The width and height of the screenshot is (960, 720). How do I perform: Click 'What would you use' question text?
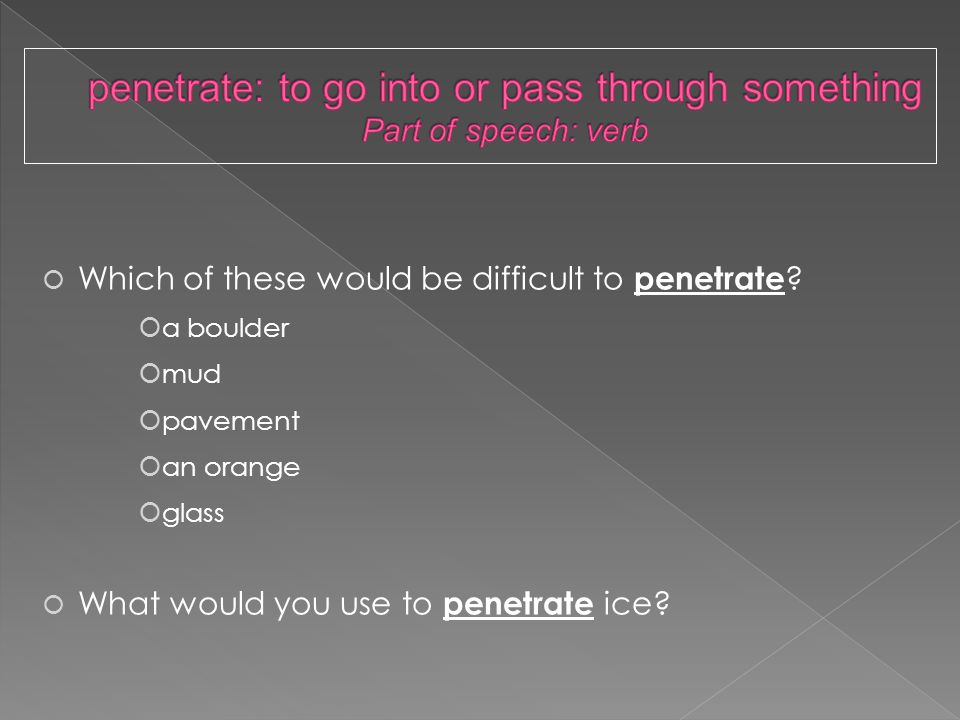[x=374, y=604]
